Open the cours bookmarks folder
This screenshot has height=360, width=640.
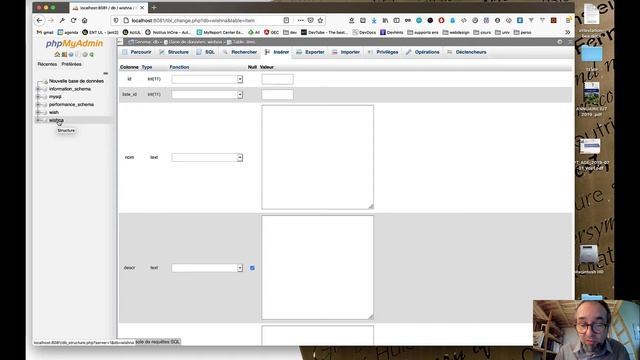pyautogui.click(x=482, y=32)
